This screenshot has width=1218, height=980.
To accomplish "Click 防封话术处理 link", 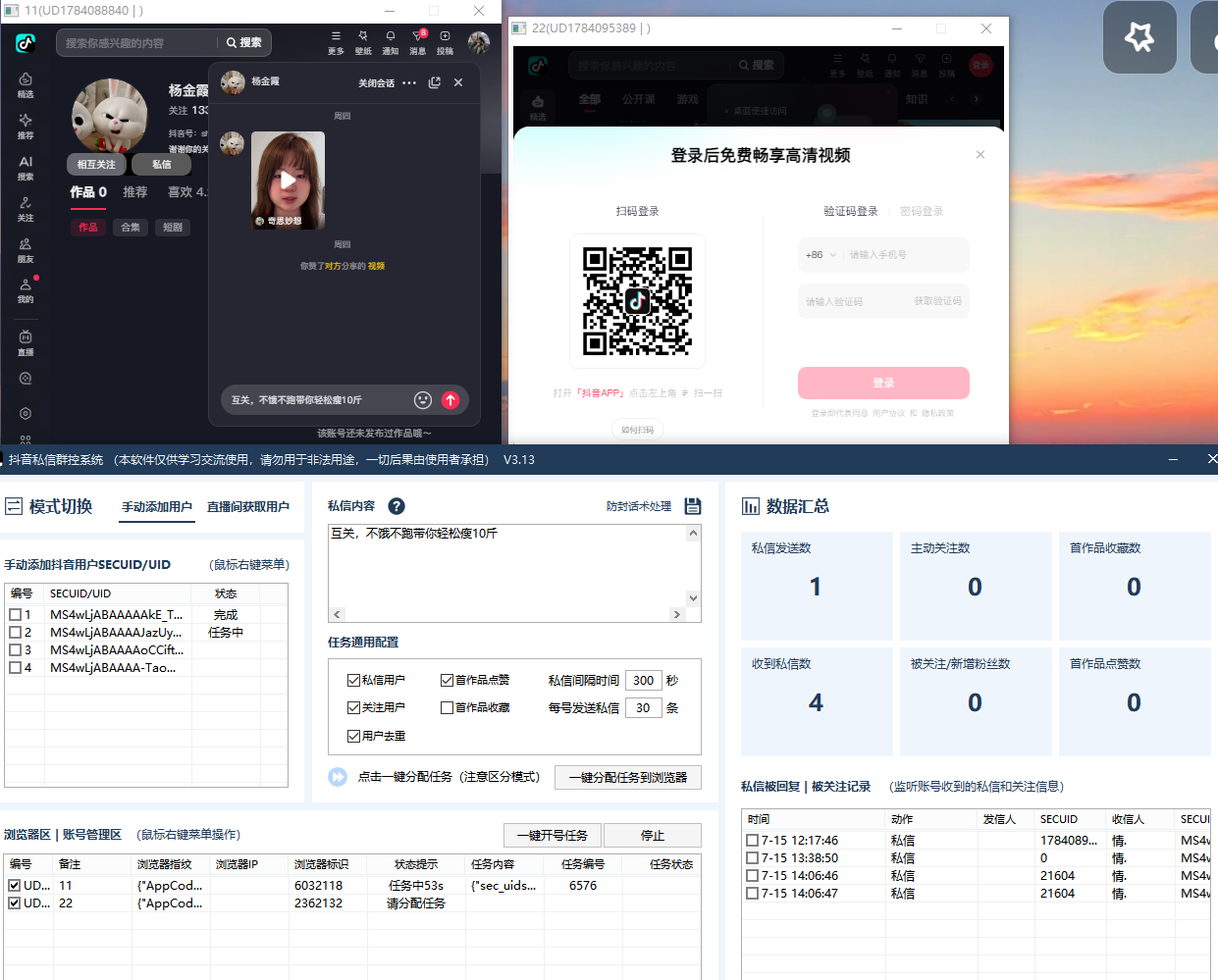I will click(639, 506).
